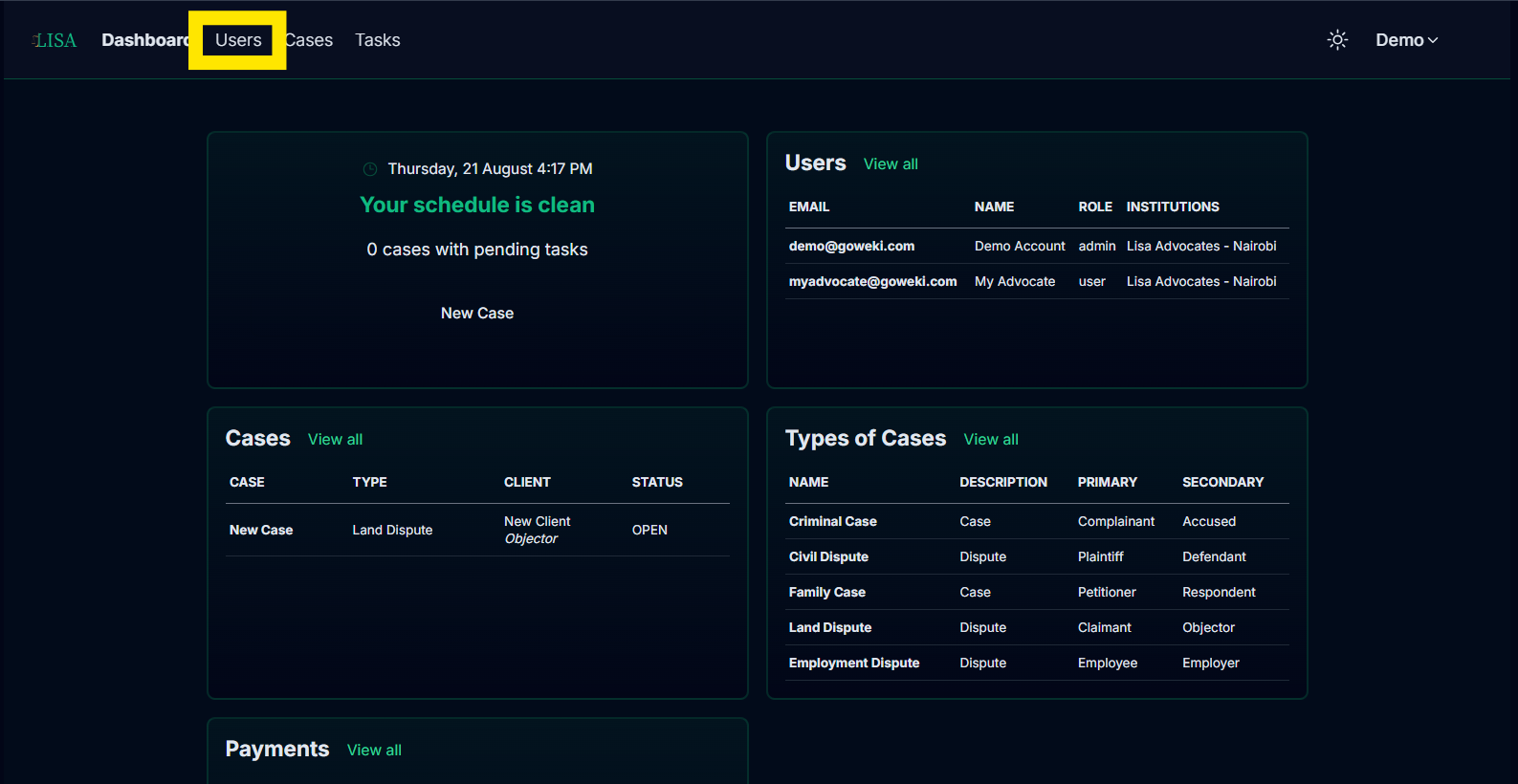Image resolution: width=1518 pixels, height=784 pixels.
Task: Open the Tasks nav item
Action: (378, 40)
